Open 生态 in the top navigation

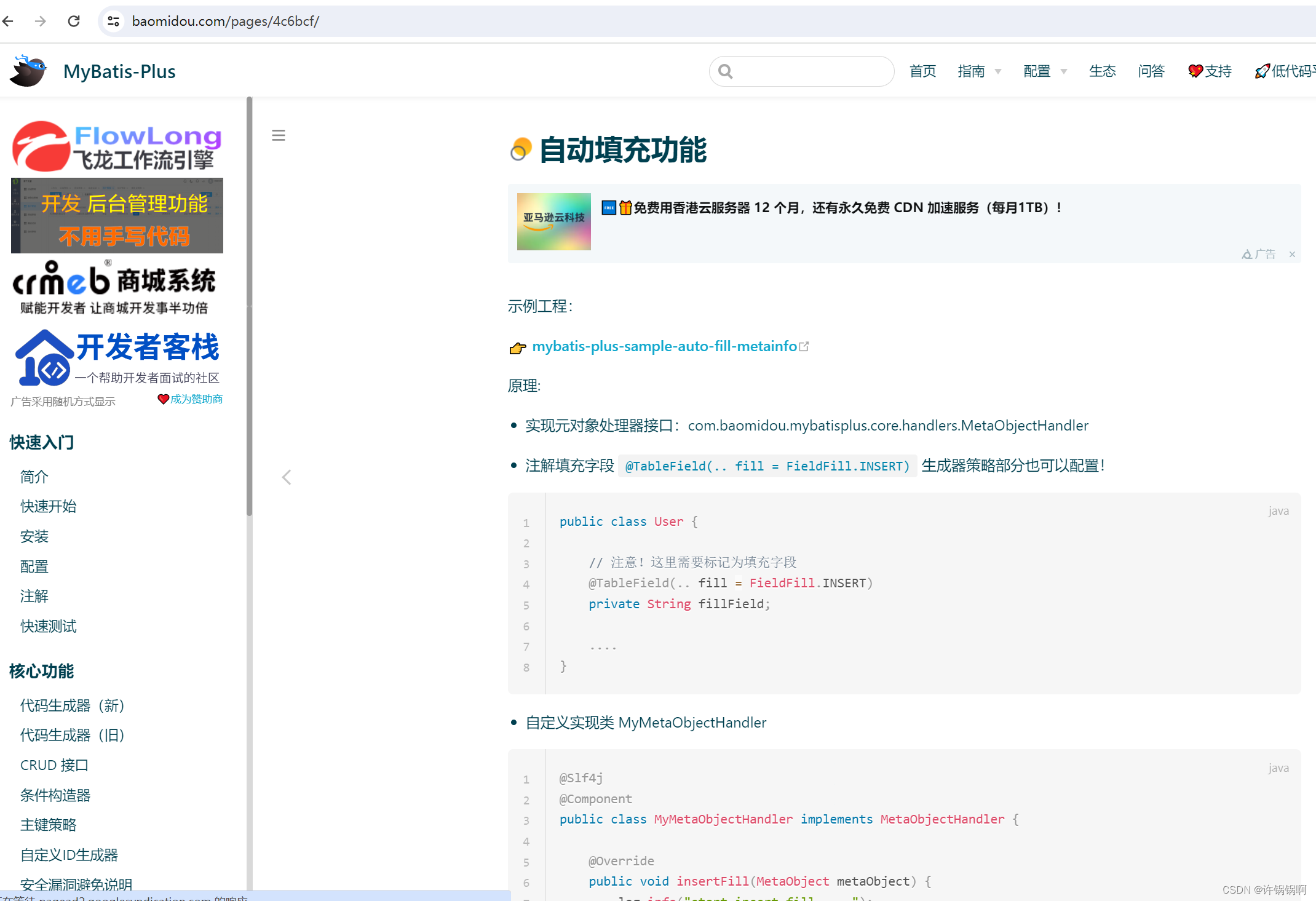(1102, 71)
